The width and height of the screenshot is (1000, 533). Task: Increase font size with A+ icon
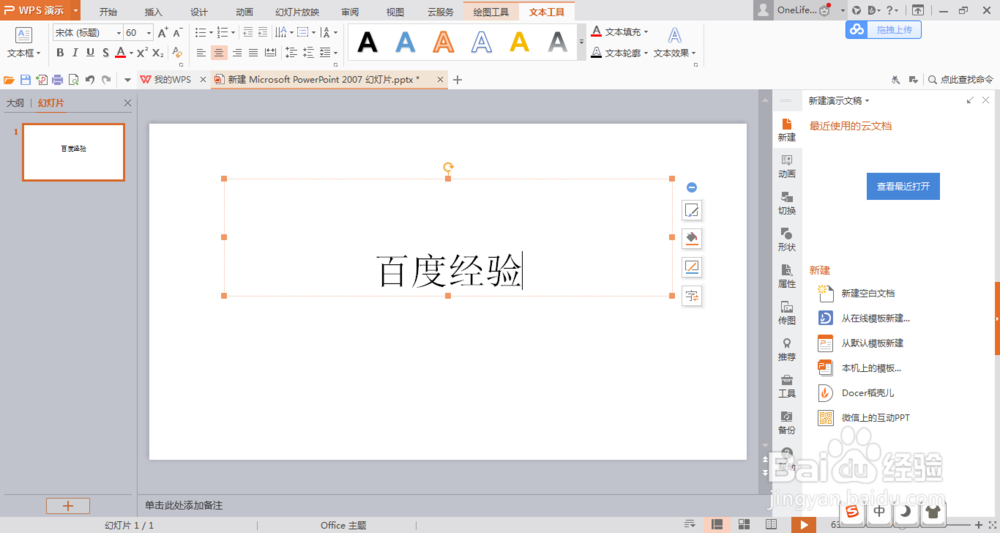click(x=163, y=33)
